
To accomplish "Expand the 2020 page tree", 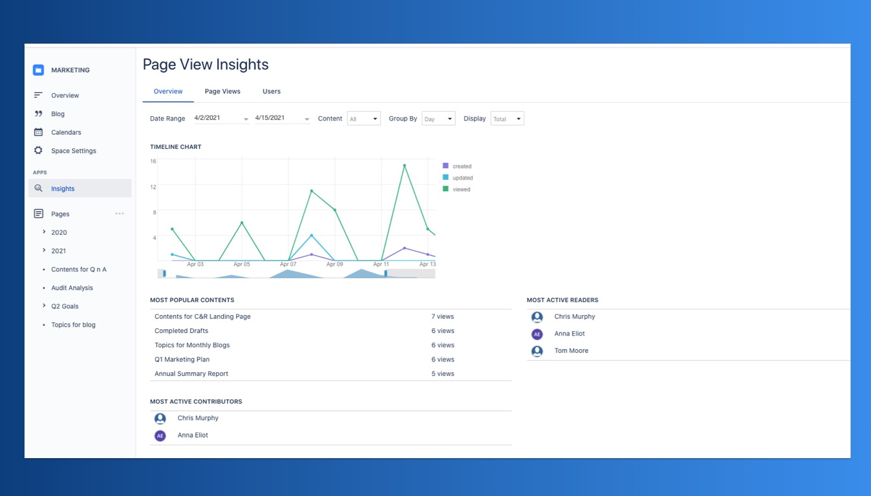I will pos(44,232).
